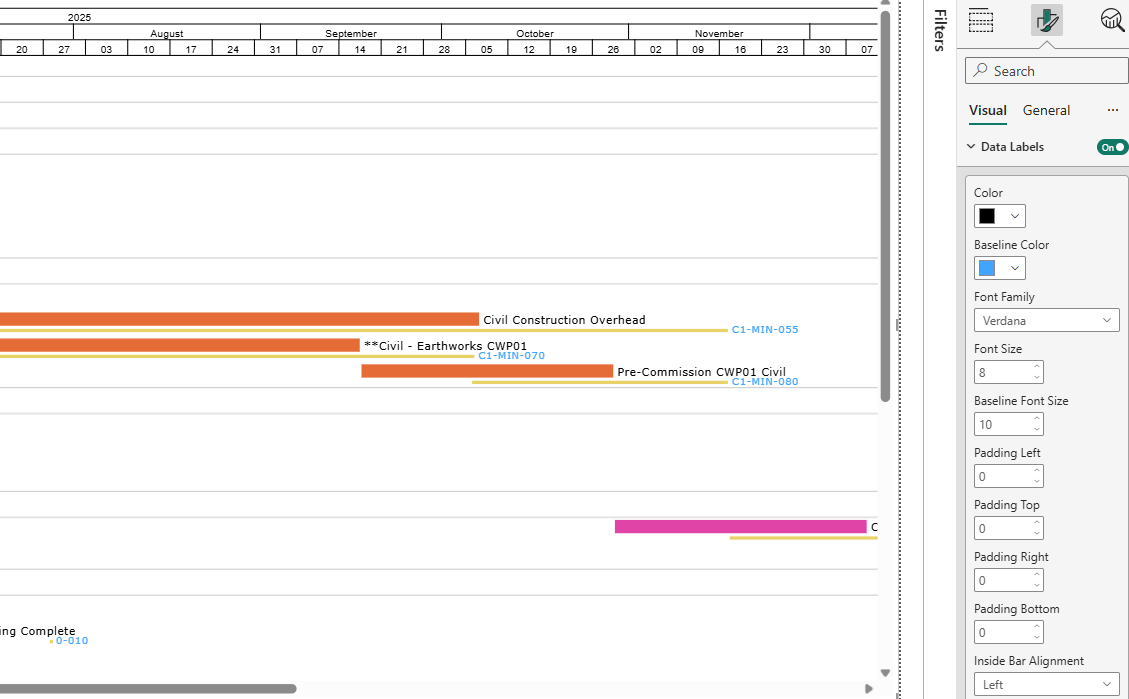Open the Build visual pane
Image resolution: width=1129 pixels, height=699 pixels.
click(981, 19)
